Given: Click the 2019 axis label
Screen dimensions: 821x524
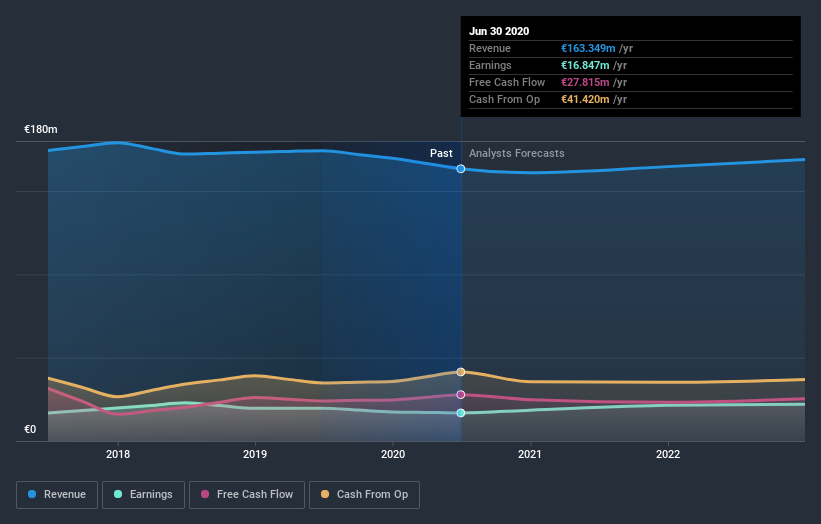Looking at the screenshot, I should (255, 454).
